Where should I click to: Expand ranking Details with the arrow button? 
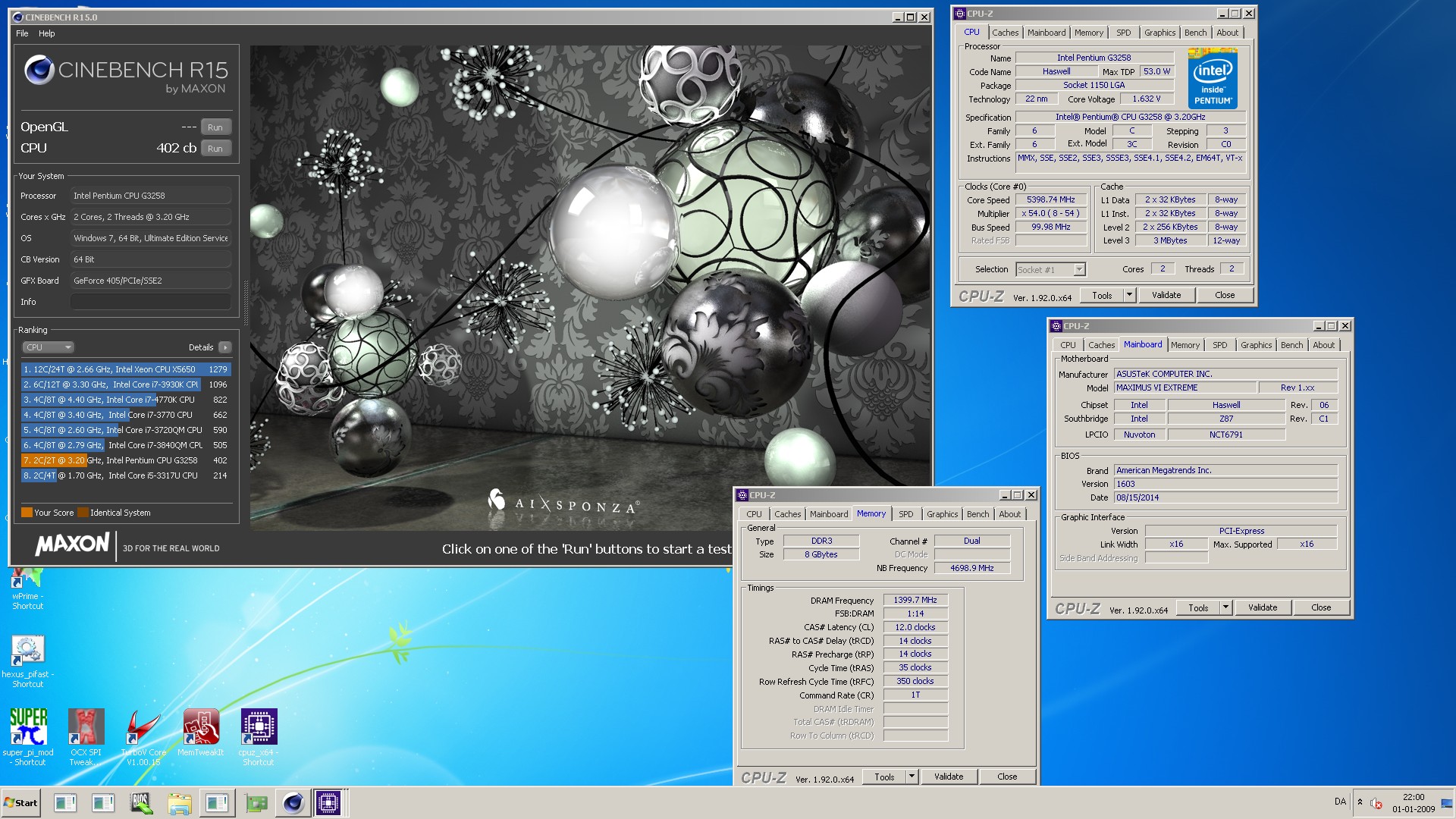pos(224,347)
